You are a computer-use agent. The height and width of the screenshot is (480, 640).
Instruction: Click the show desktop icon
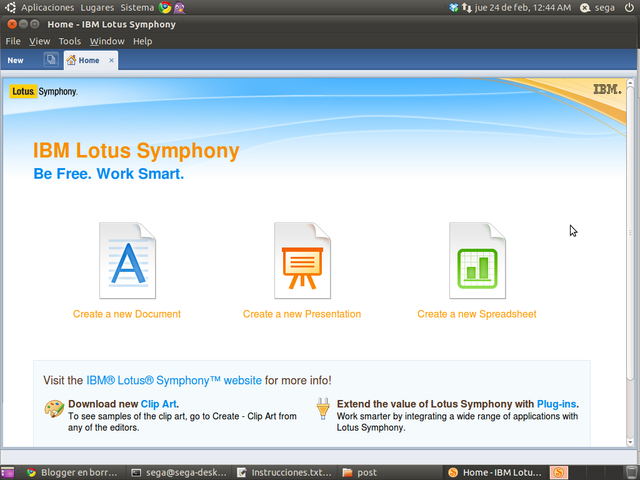click(x=7, y=472)
